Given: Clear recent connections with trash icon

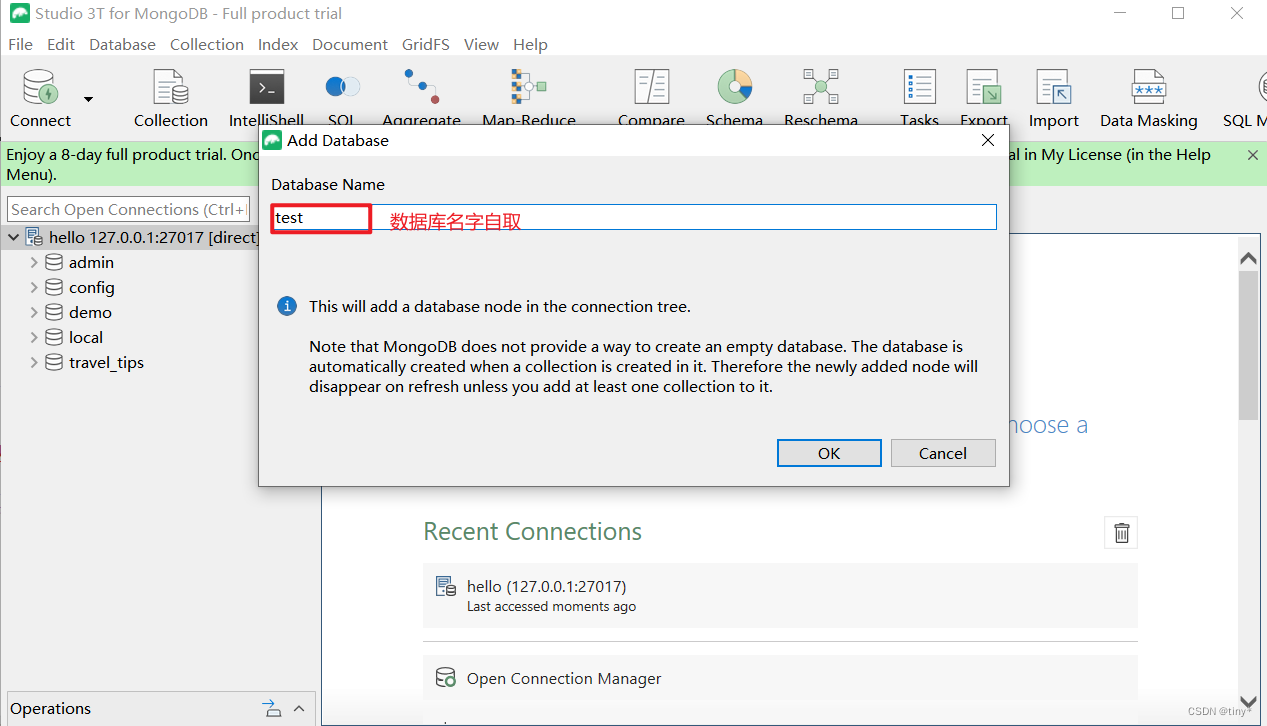Looking at the screenshot, I should click(x=1121, y=533).
